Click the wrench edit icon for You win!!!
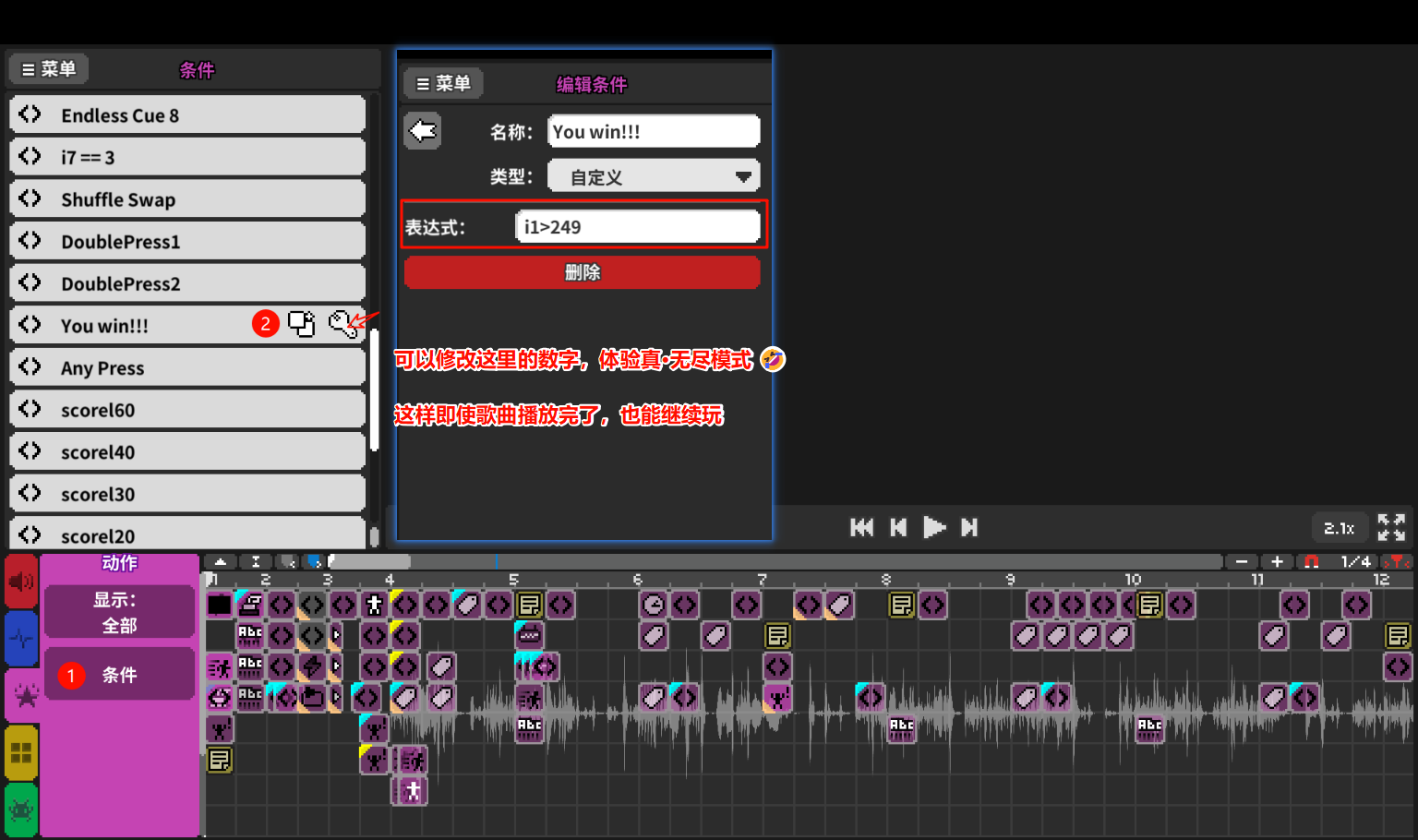Image resolution: width=1418 pixels, height=840 pixels. click(342, 324)
